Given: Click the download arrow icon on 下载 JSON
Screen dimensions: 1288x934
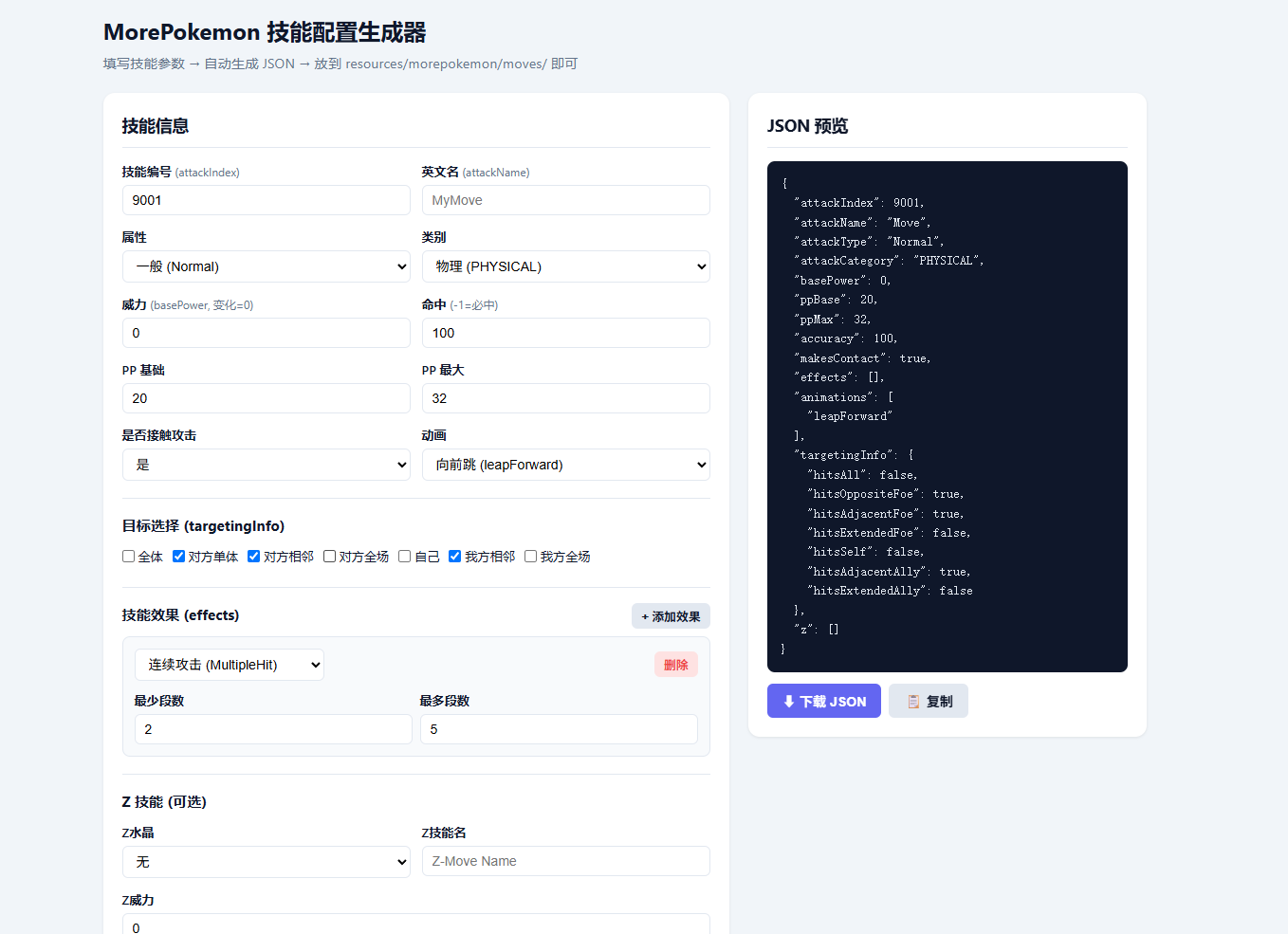Looking at the screenshot, I should (x=788, y=702).
